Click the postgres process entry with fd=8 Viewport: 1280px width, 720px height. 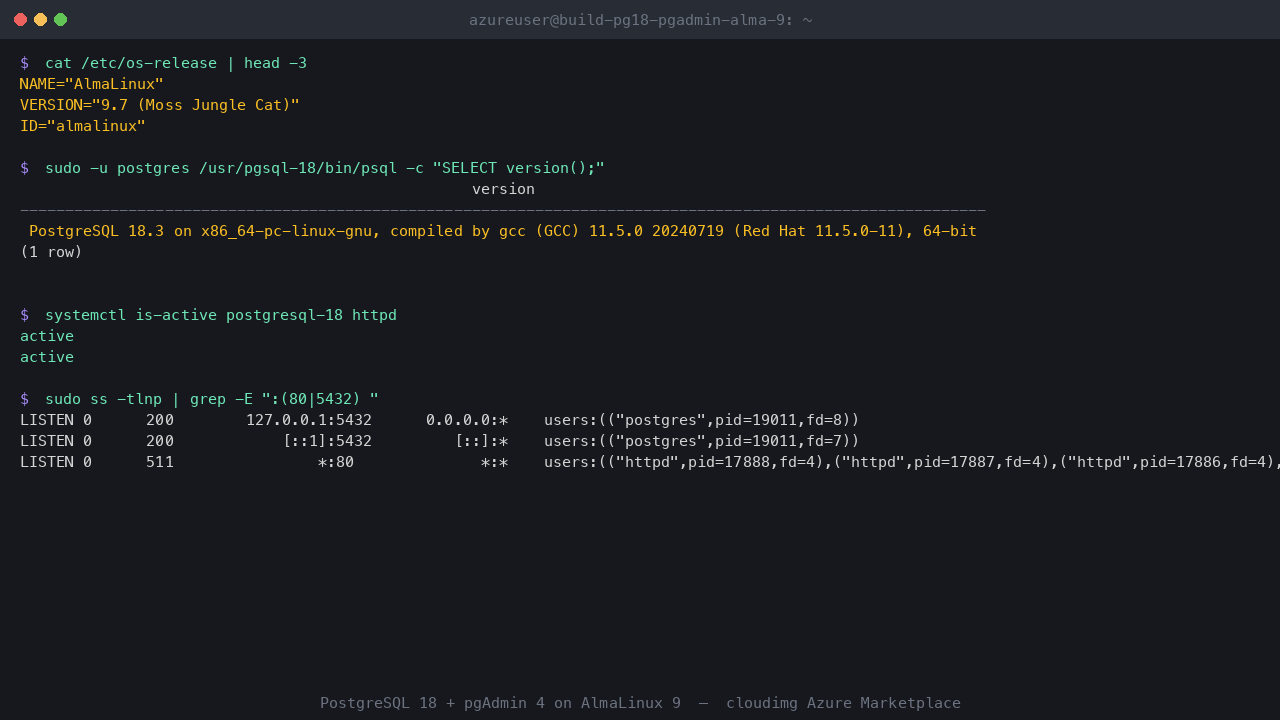coord(702,420)
